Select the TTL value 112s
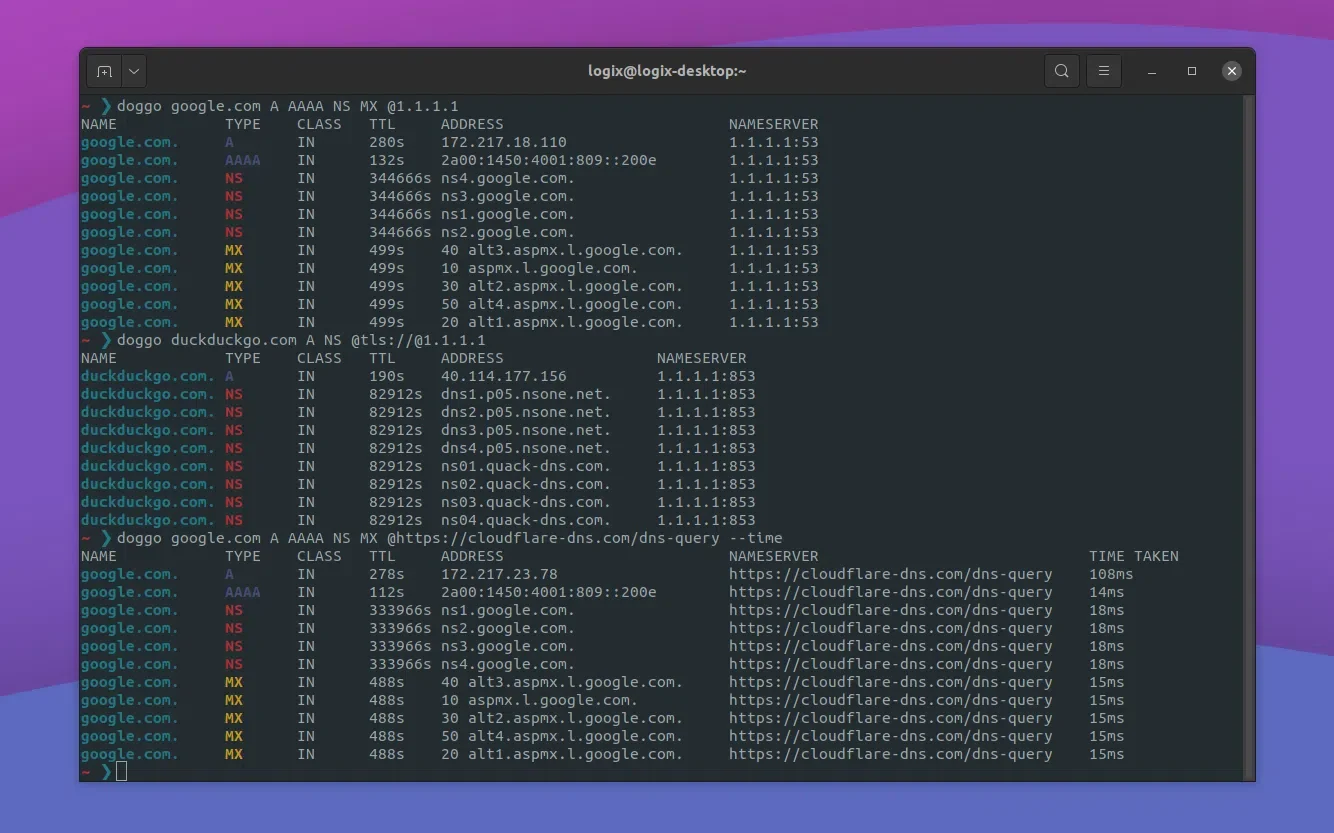Viewport: 1334px width, 833px height. click(x=387, y=592)
